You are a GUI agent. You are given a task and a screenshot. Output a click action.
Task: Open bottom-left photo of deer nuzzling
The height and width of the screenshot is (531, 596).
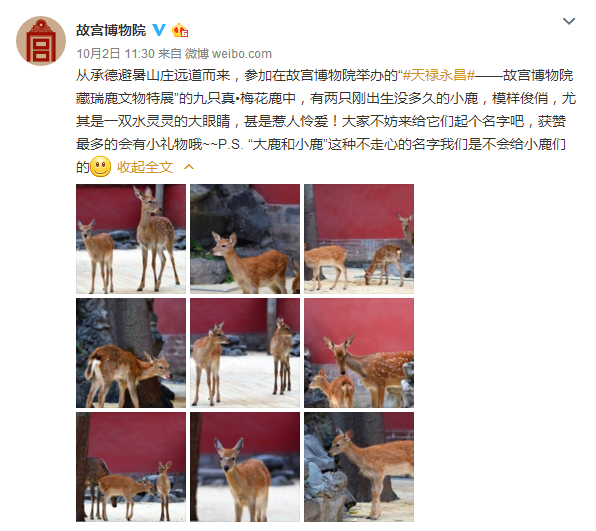pyautogui.click(x=131, y=467)
